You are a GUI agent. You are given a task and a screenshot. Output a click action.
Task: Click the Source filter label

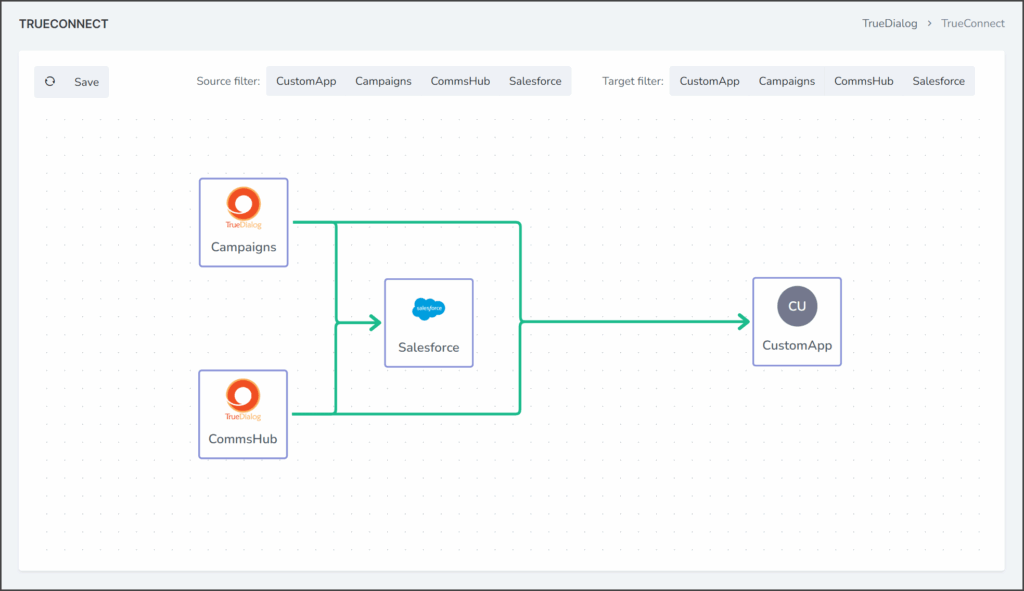click(228, 81)
